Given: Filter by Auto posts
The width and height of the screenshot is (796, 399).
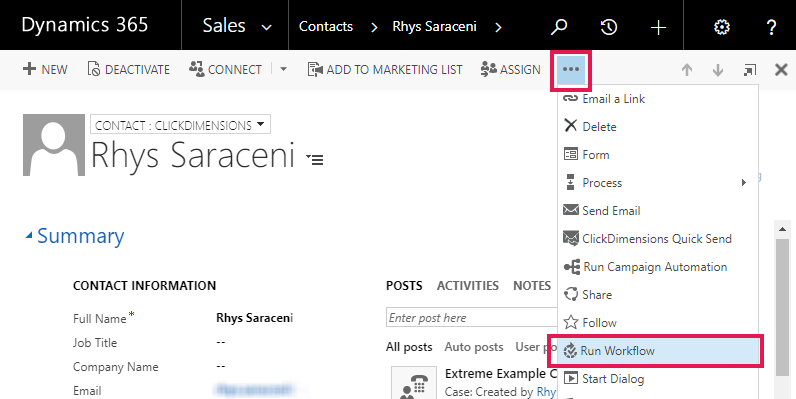Looking at the screenshot, I should (x=474, y=347).
